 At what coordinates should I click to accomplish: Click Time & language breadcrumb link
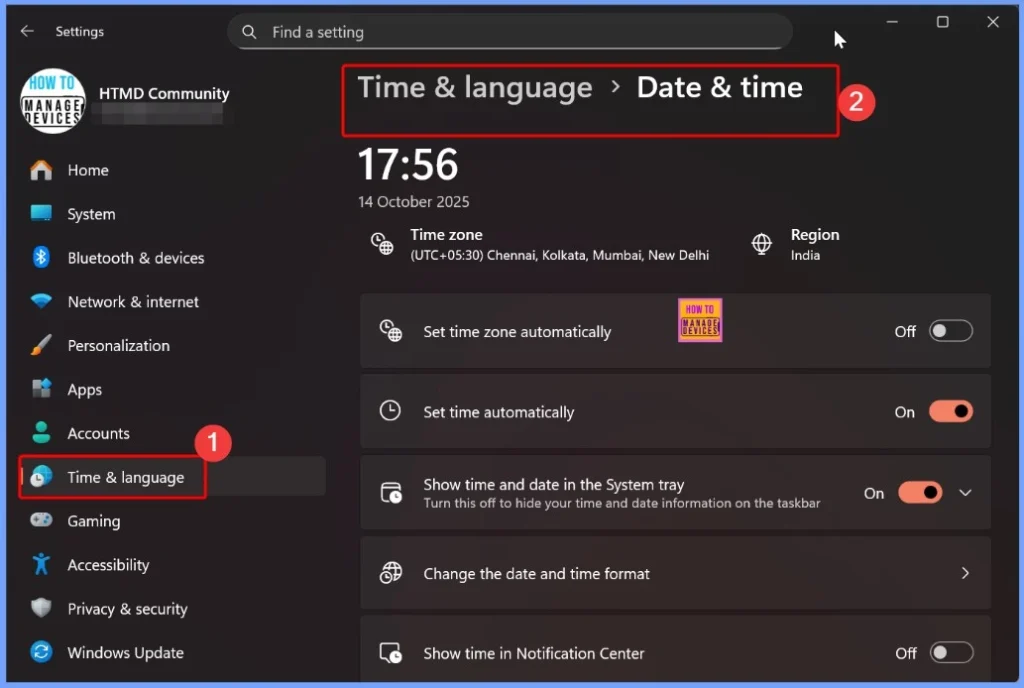(475, 88)
